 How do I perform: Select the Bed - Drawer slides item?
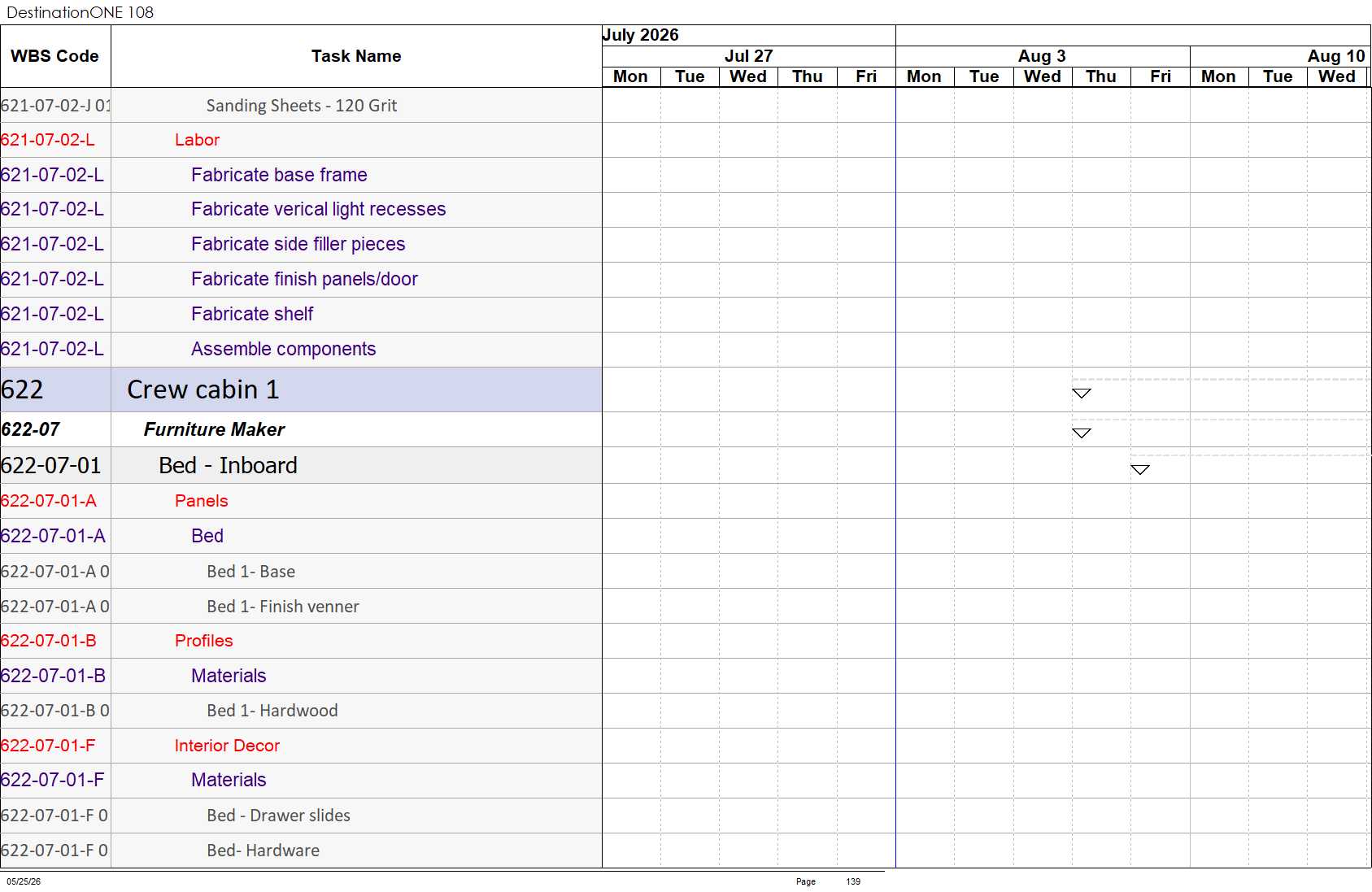pyautogui.click(x=301, y=816)
